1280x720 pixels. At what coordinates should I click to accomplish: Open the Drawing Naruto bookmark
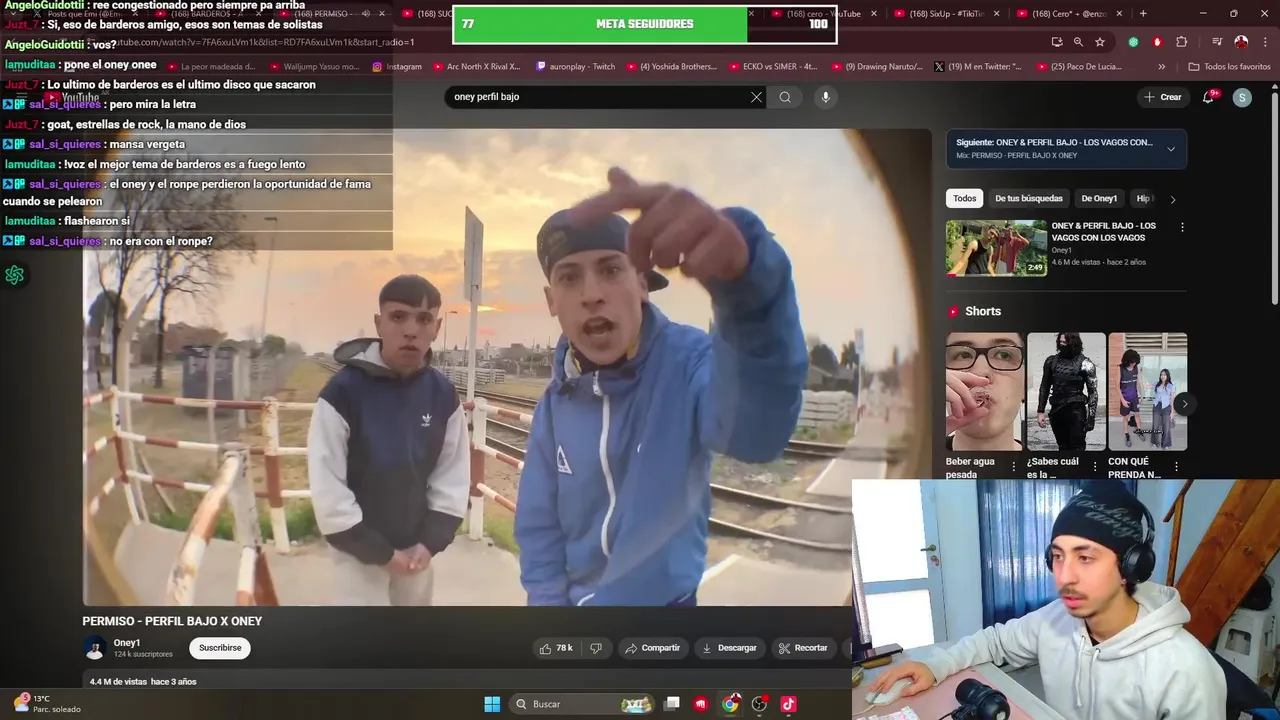click(878, 67)
